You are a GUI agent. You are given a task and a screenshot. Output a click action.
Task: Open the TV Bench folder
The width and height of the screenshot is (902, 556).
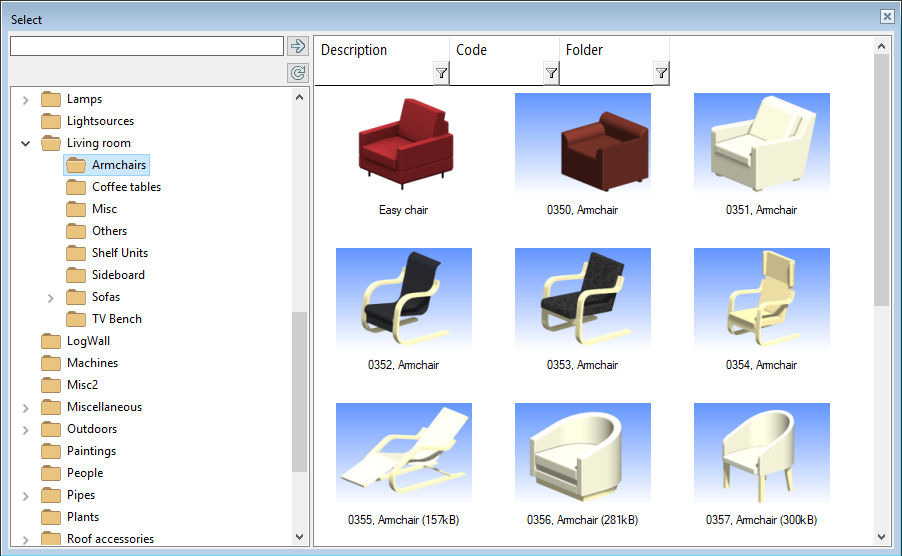[x=116, y=319]
